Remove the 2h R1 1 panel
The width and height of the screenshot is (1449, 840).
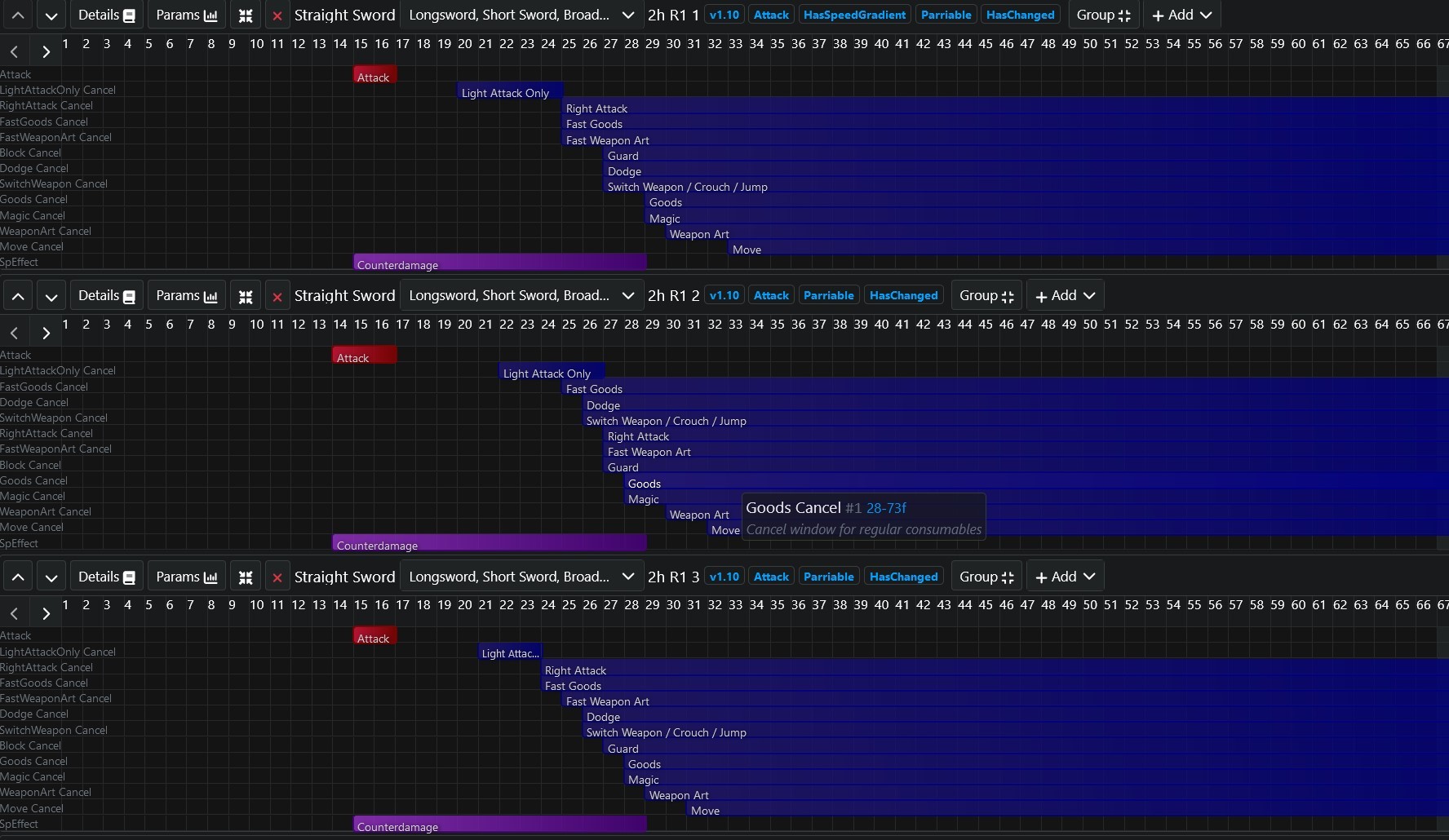tap(277, 15)
